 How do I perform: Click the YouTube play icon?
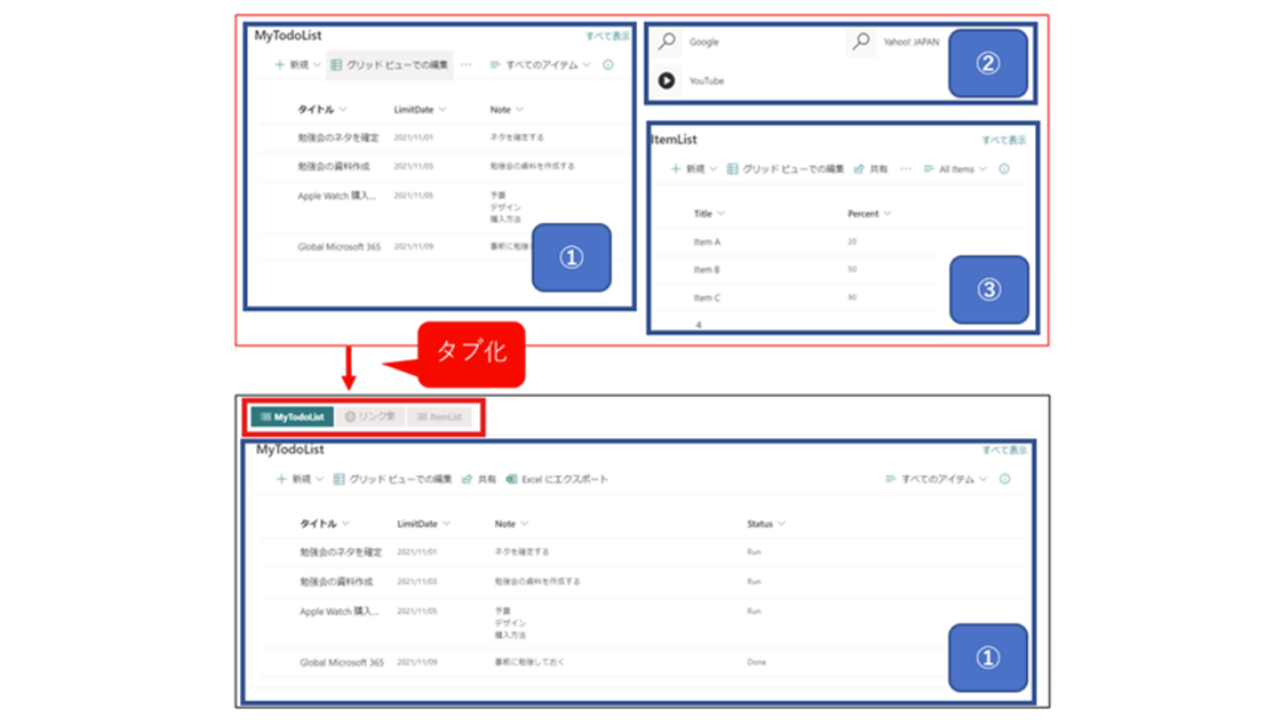667,81
